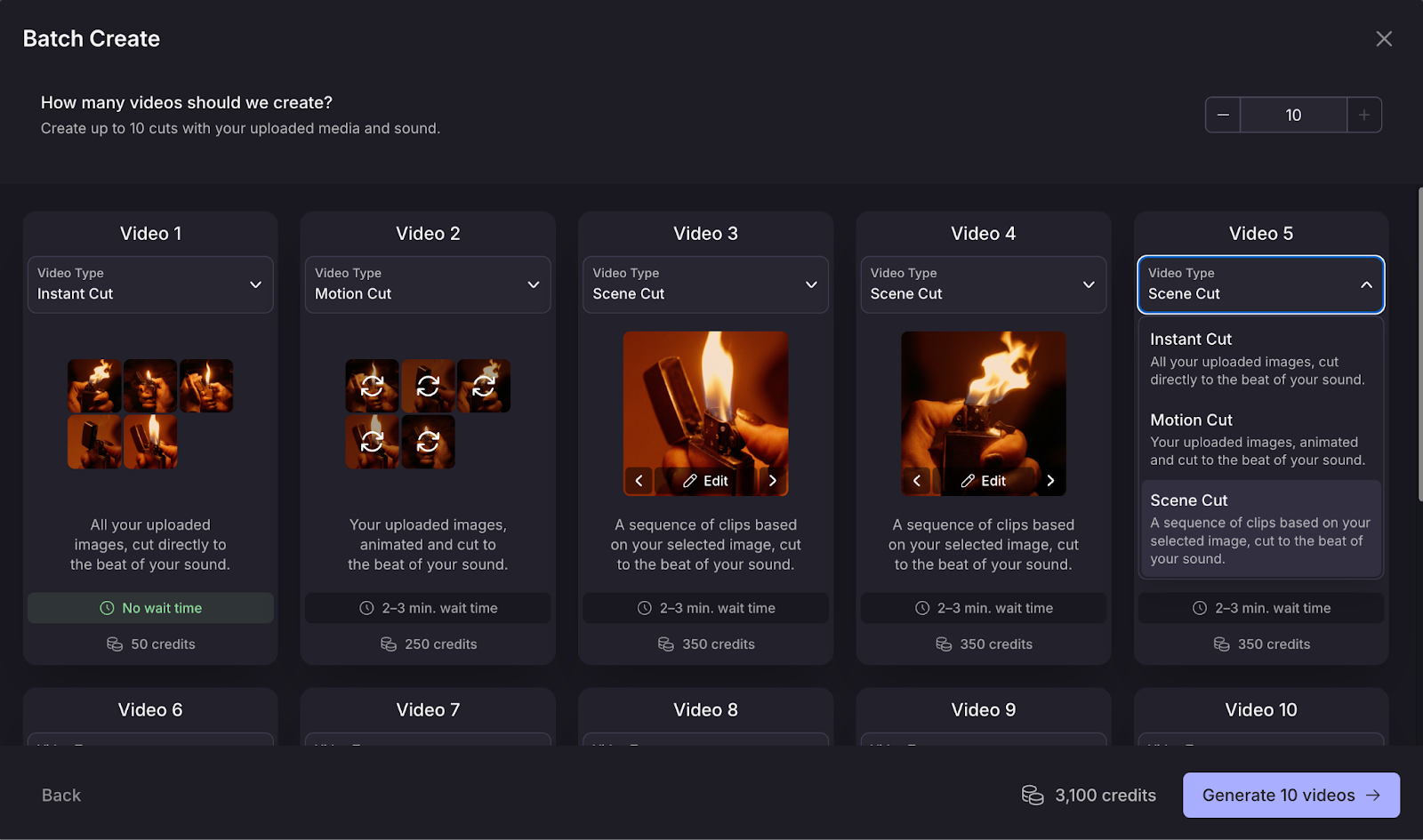Show previous image arrow on Video 3
Viewport: 1423px width, 840px height.
click(639, 481)
